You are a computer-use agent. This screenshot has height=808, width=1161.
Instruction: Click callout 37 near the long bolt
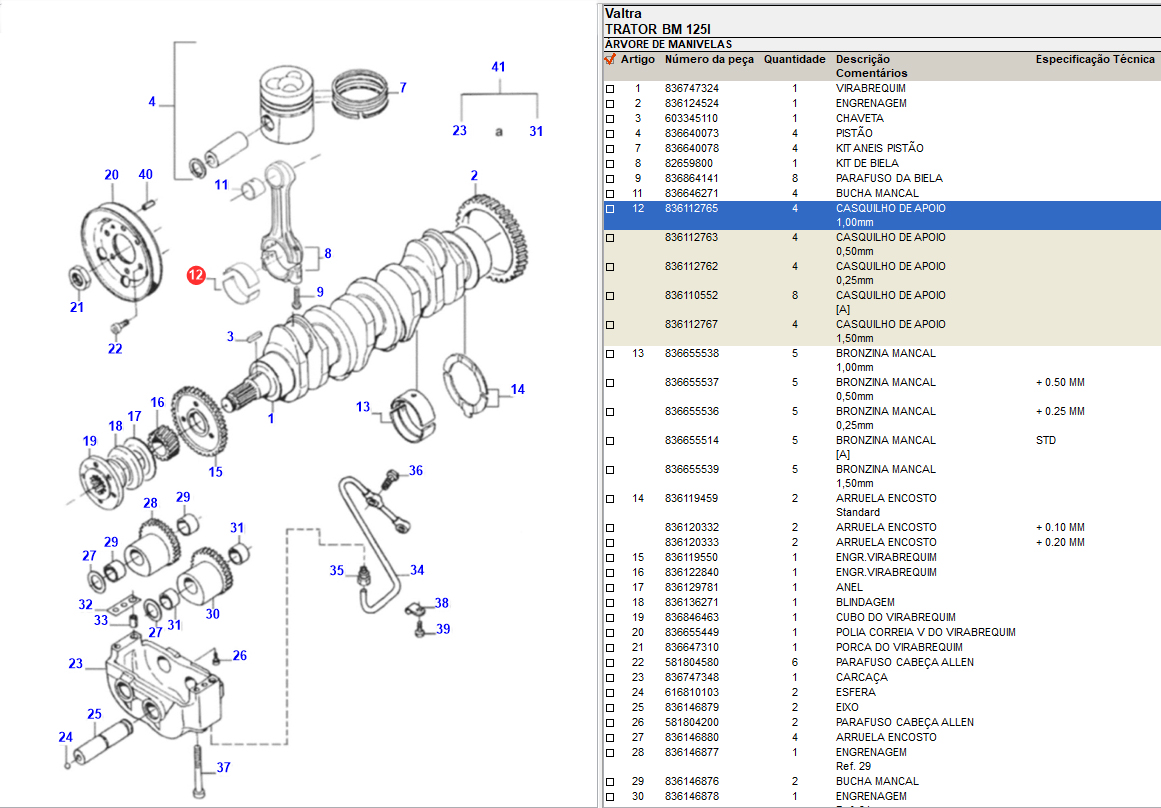[x=223, y=767]
